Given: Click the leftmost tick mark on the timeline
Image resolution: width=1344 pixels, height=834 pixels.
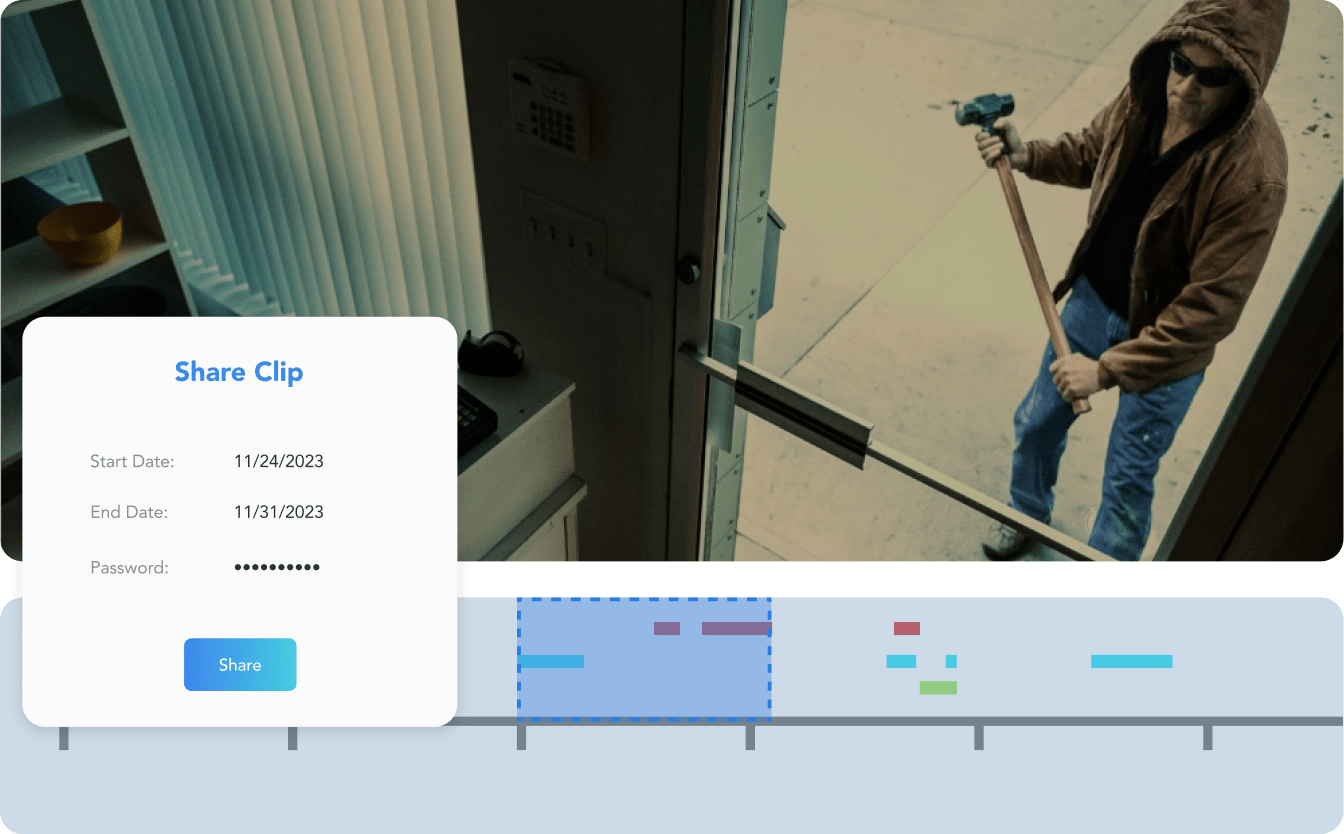Looking at the screenshot, I should pyautogui.click(x=64, y=738).
